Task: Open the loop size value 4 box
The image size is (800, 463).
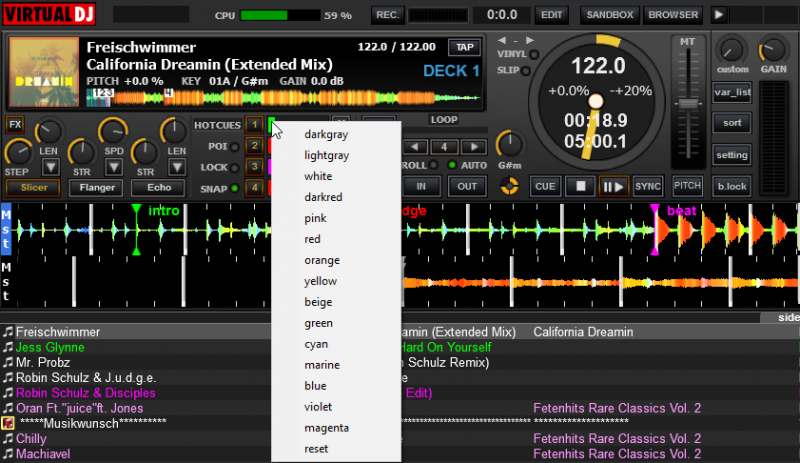Action: pos(444,147)
